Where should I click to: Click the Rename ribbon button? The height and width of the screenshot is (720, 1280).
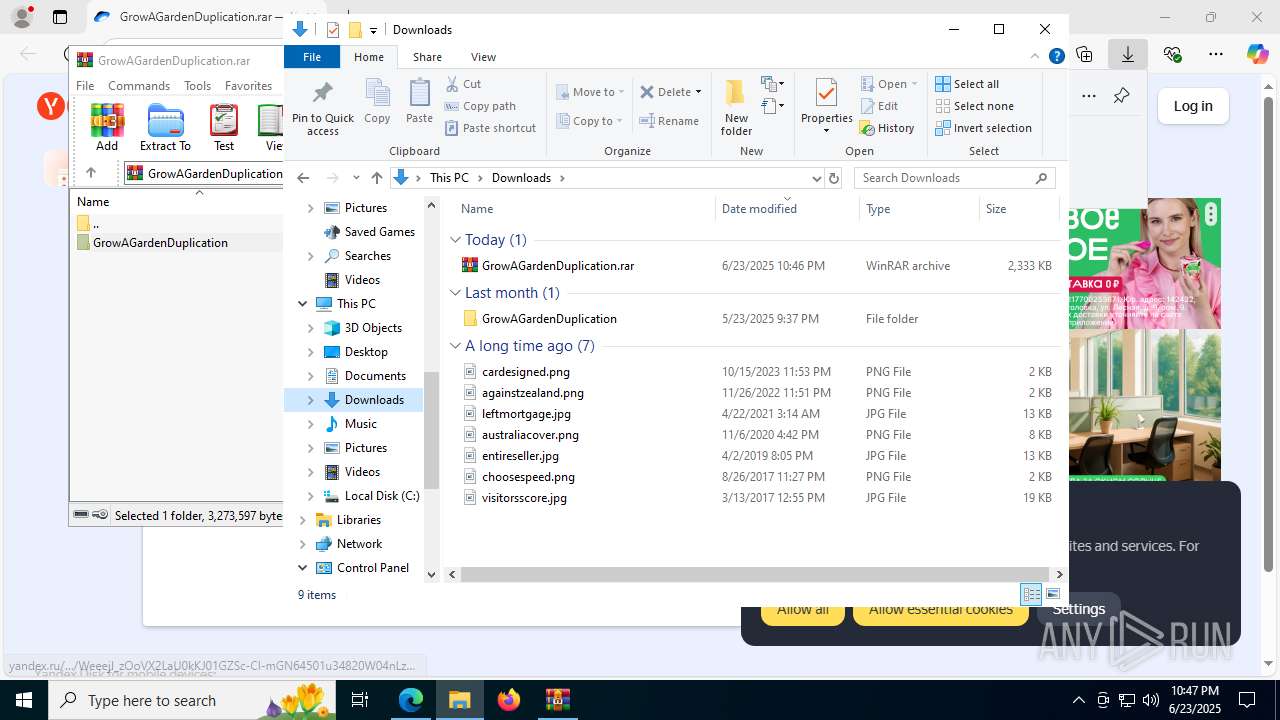coord(670,121)
